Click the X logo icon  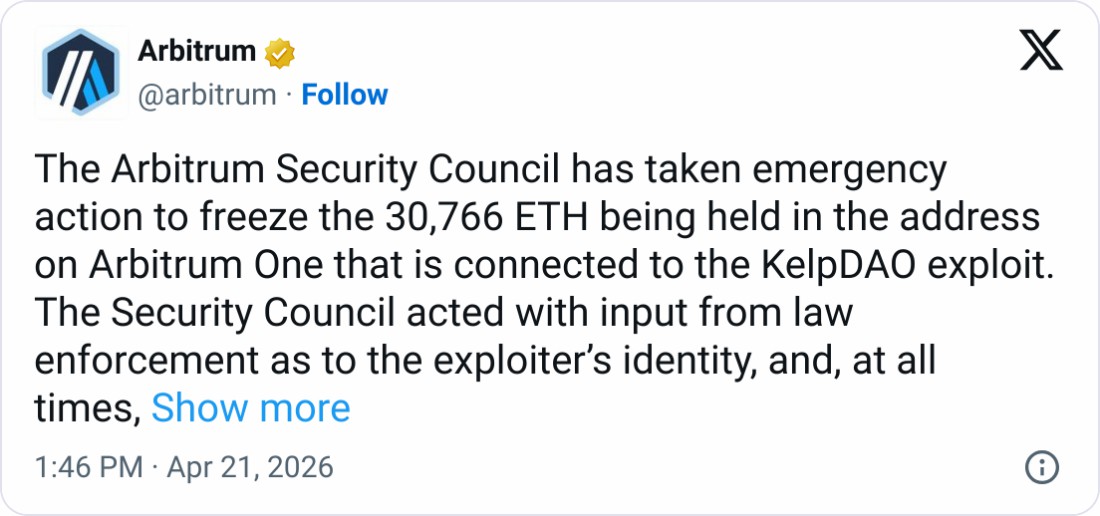(1041, 49)
